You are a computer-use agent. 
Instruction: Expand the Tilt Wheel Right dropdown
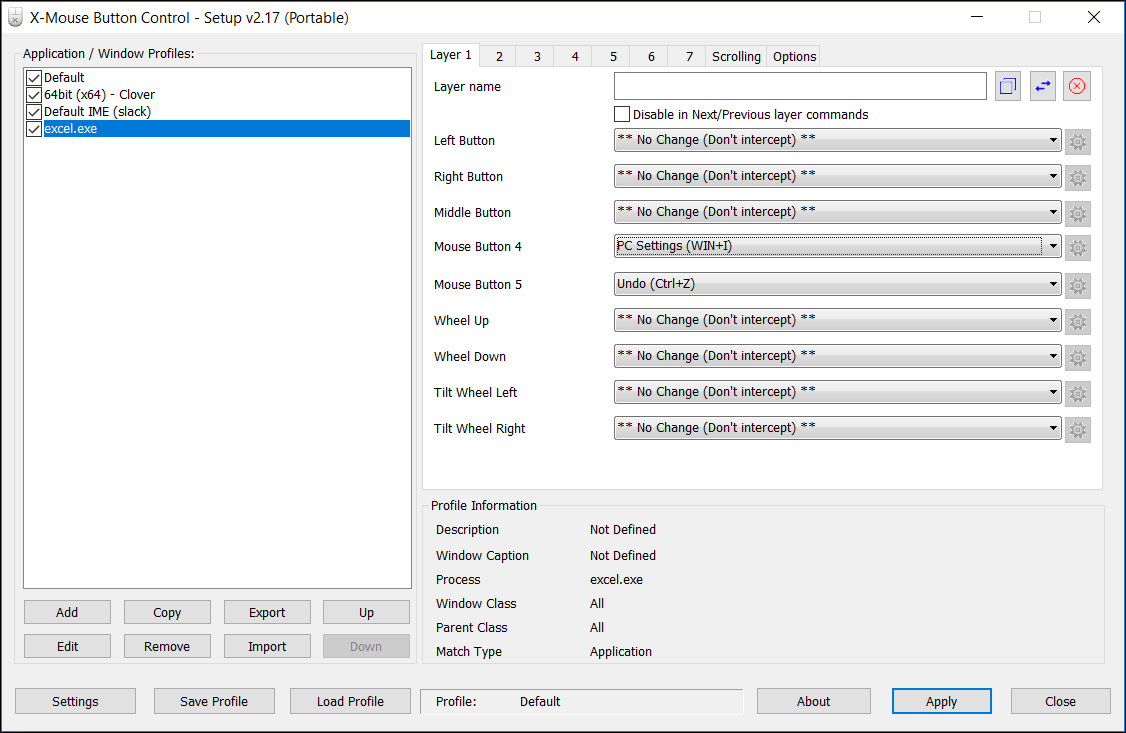click(837, 428)
